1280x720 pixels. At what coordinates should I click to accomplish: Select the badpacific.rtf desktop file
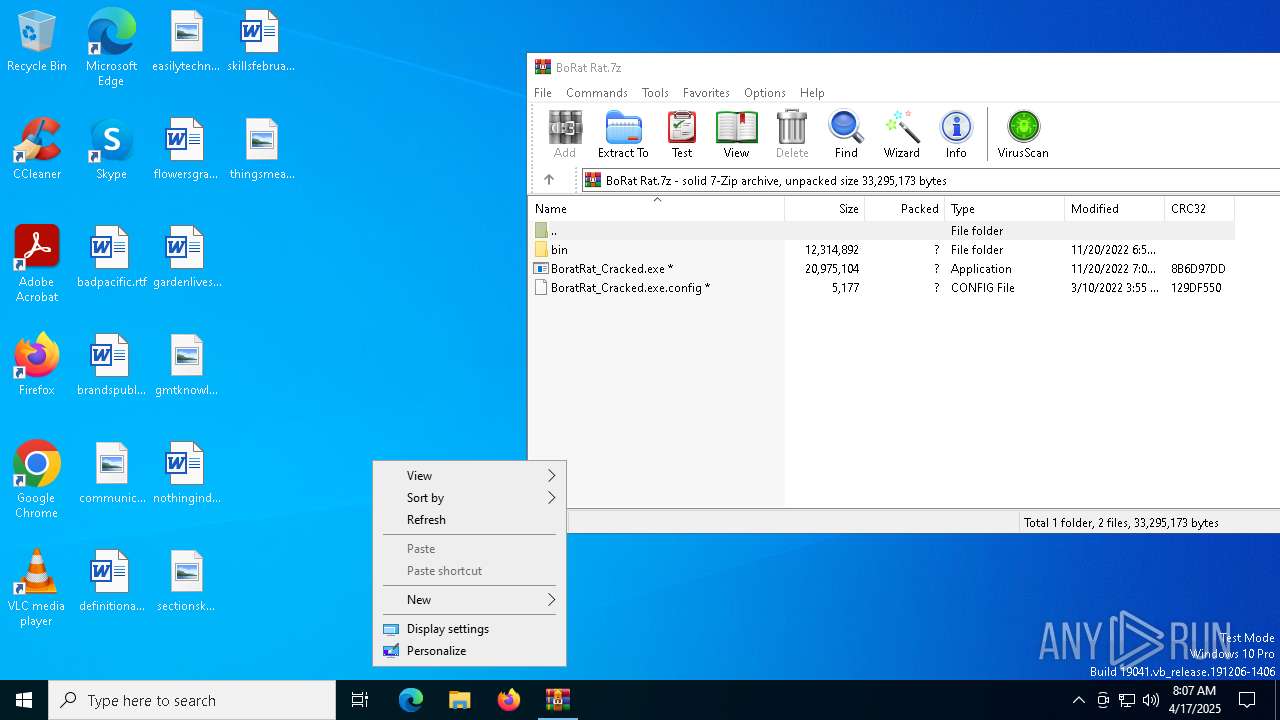(x=111, y=257)
